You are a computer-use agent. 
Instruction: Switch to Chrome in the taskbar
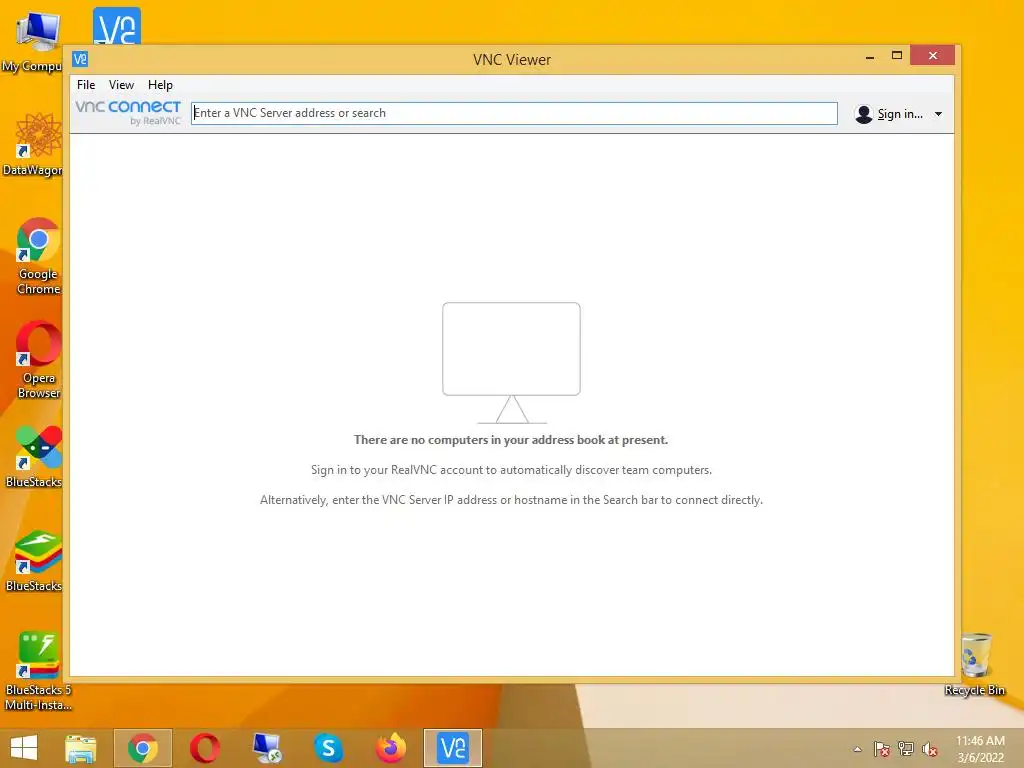click(x=142, y=748)
